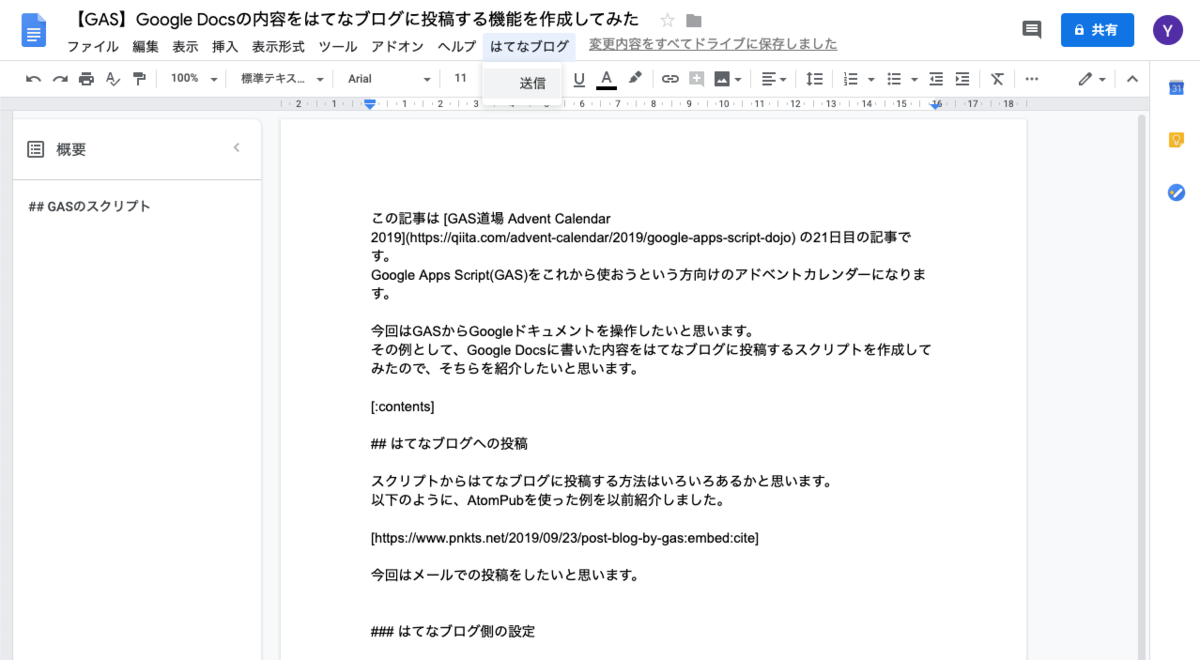
Task: Toggle underline formatting
Action: 579,79
